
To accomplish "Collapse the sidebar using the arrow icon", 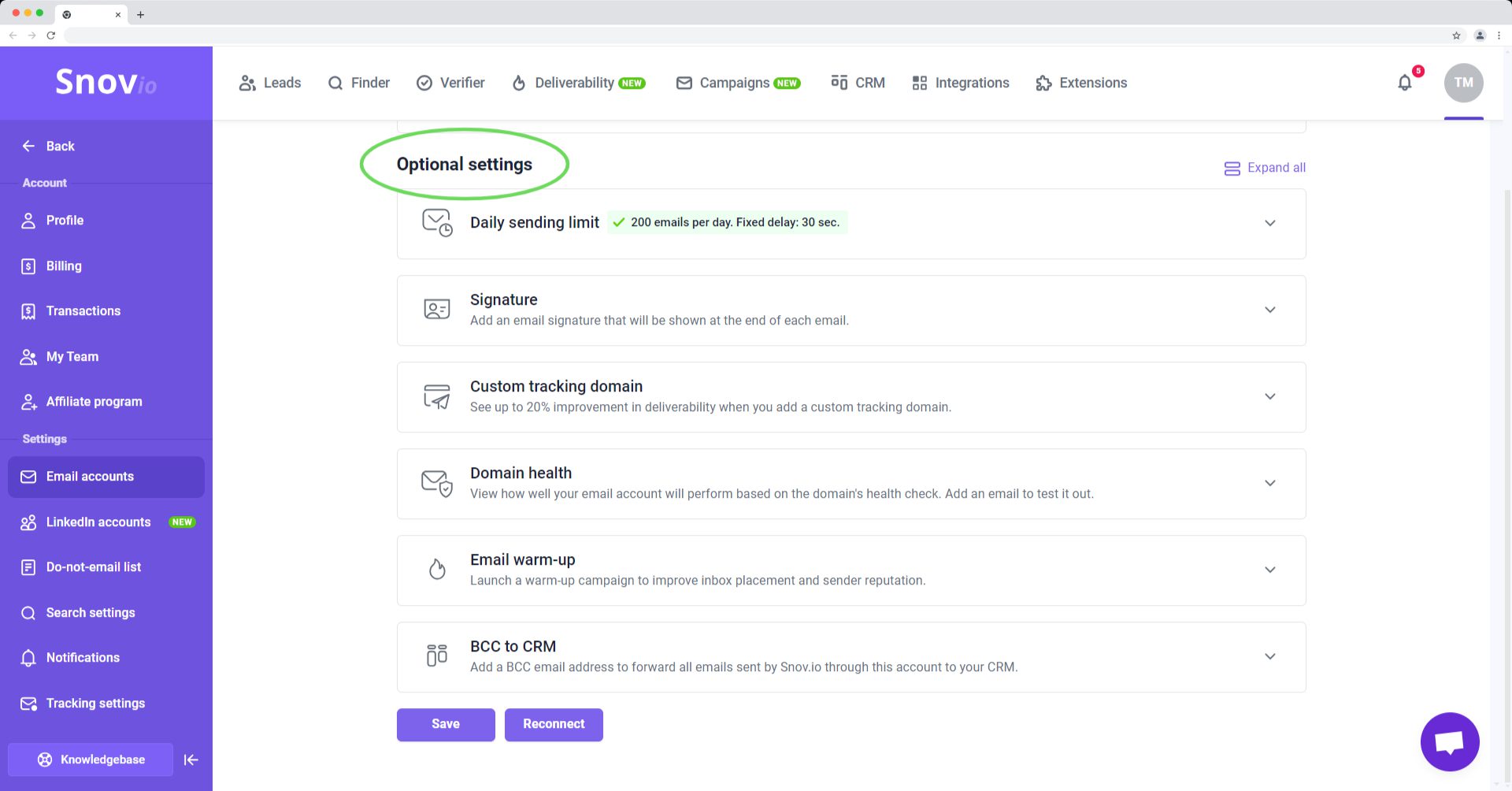I will tap(191, 759).
